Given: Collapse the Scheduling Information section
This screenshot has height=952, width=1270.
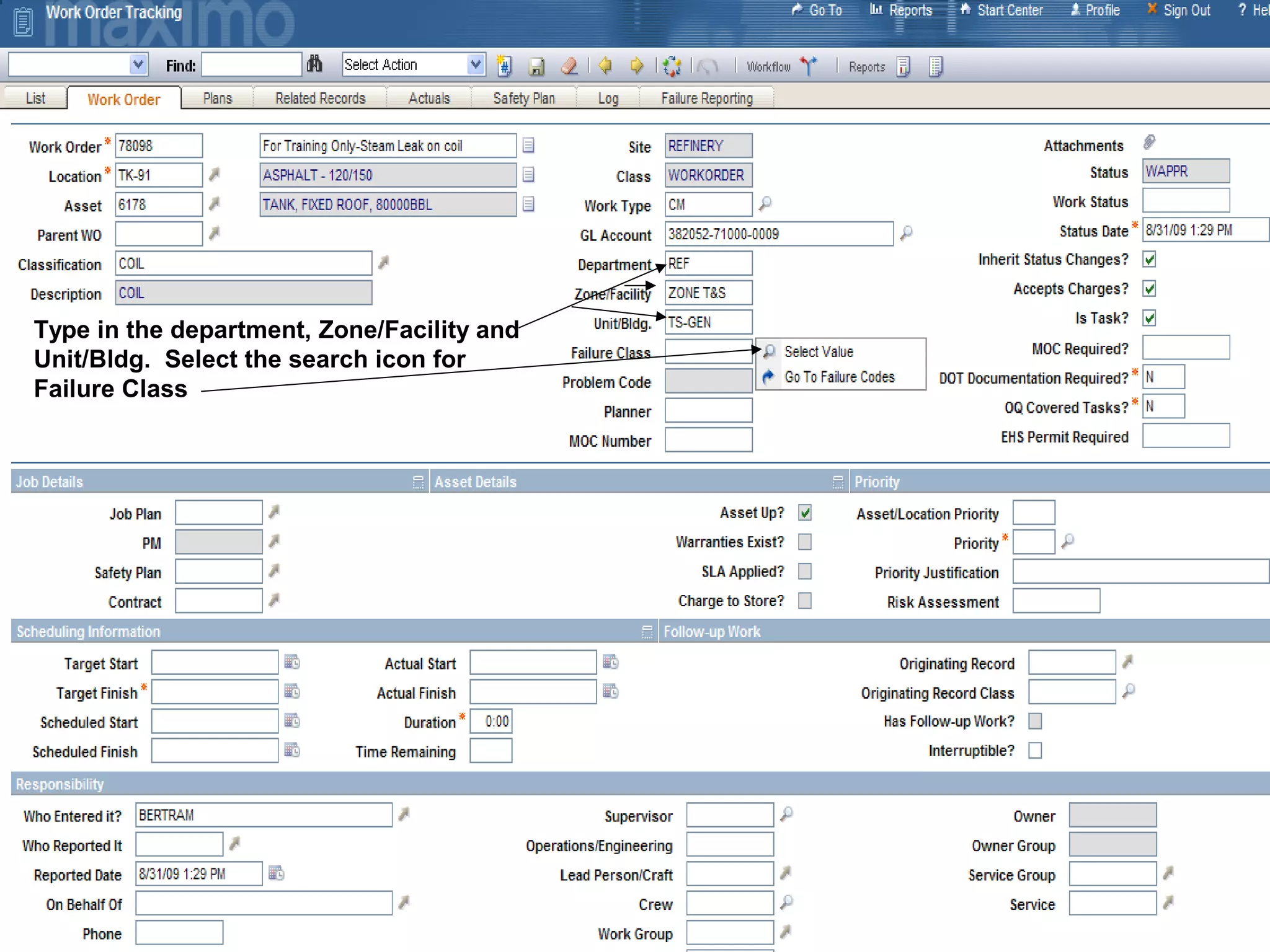Looking at the screenshot, I should click(647, 632).
